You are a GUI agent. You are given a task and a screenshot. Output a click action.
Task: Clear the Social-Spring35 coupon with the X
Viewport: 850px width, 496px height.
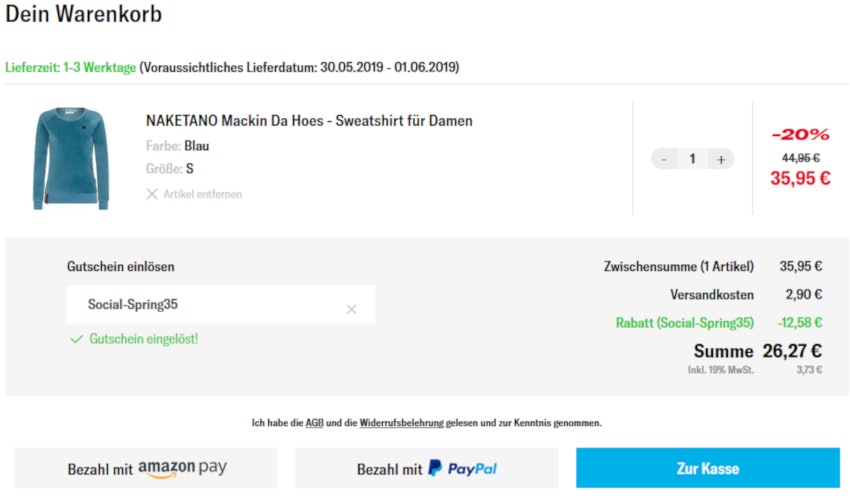pos(351,309)
